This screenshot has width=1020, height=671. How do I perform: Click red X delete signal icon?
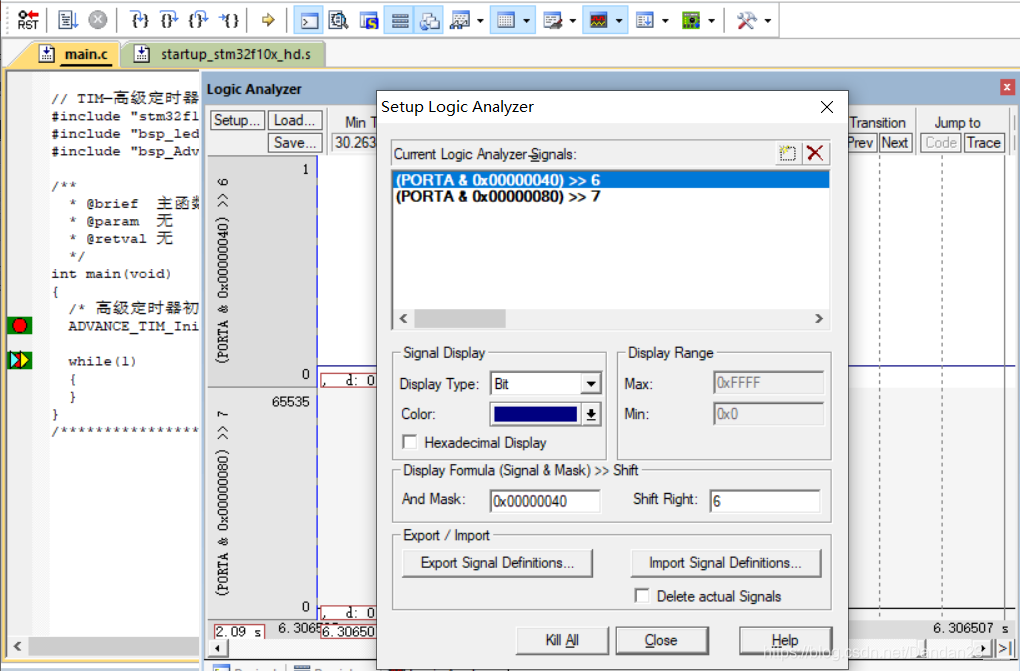tap(815, 154)
